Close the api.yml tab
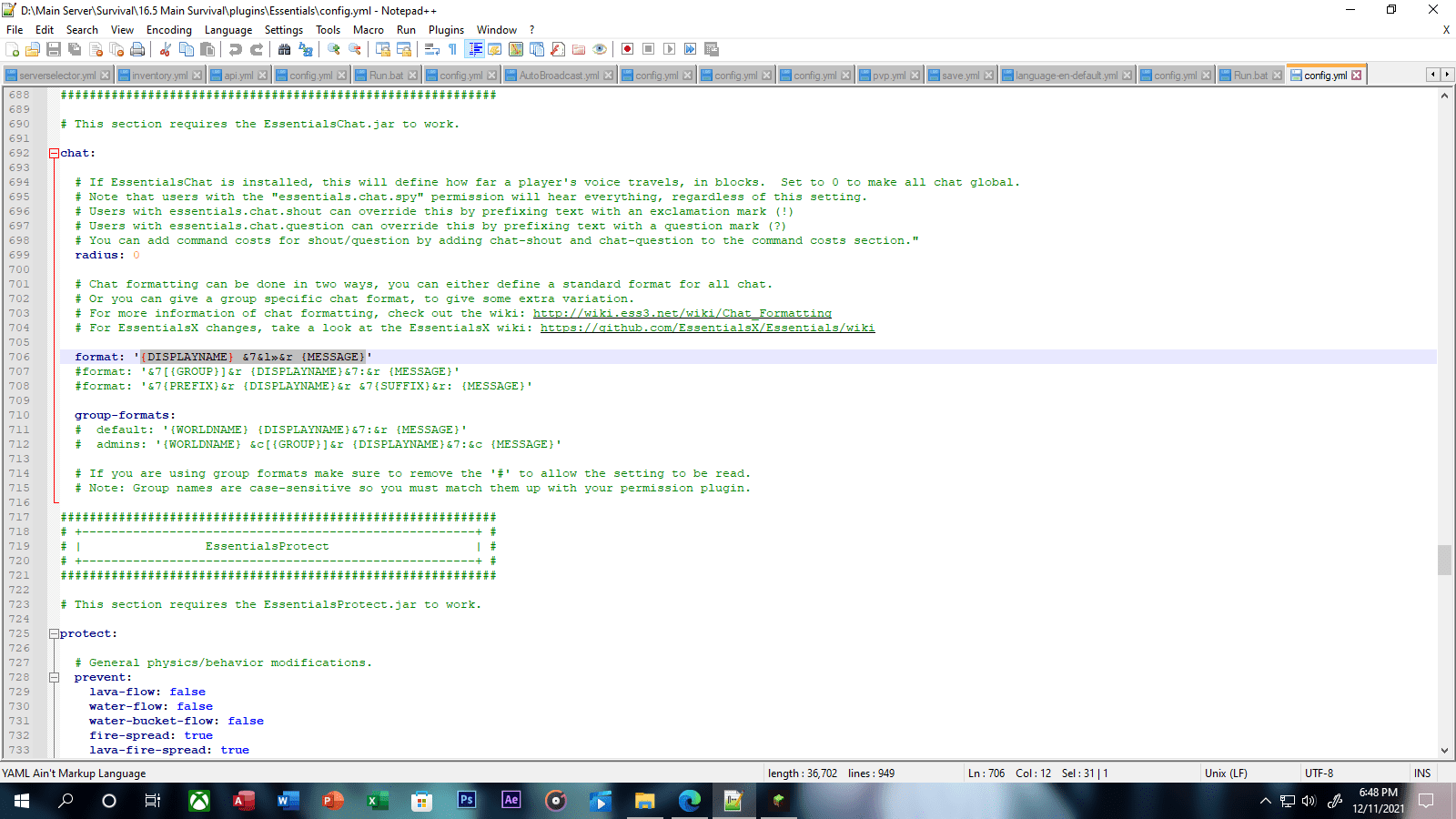Screen dimensions: 1456x819 tap(263, 76)
